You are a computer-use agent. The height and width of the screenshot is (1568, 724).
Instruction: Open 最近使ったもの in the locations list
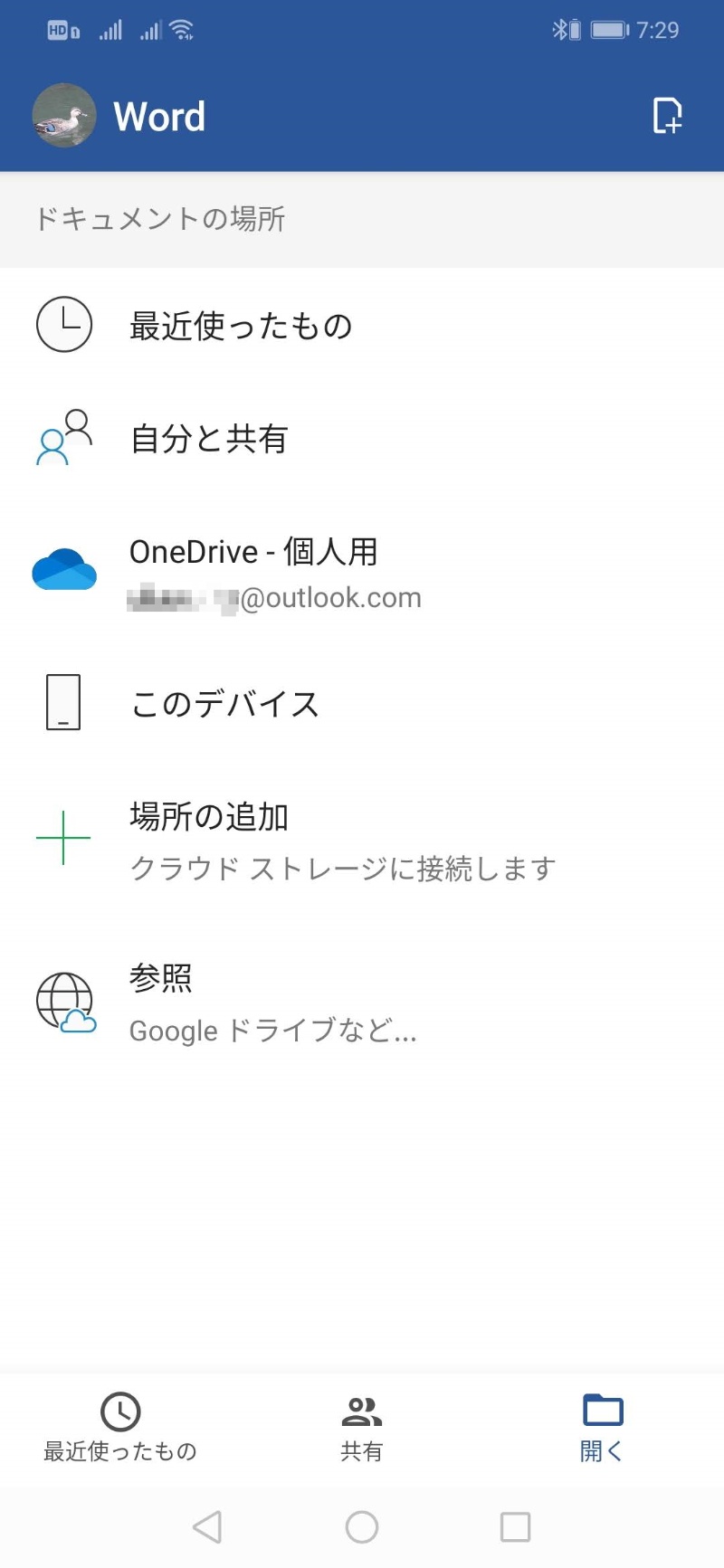pos(241,326)
